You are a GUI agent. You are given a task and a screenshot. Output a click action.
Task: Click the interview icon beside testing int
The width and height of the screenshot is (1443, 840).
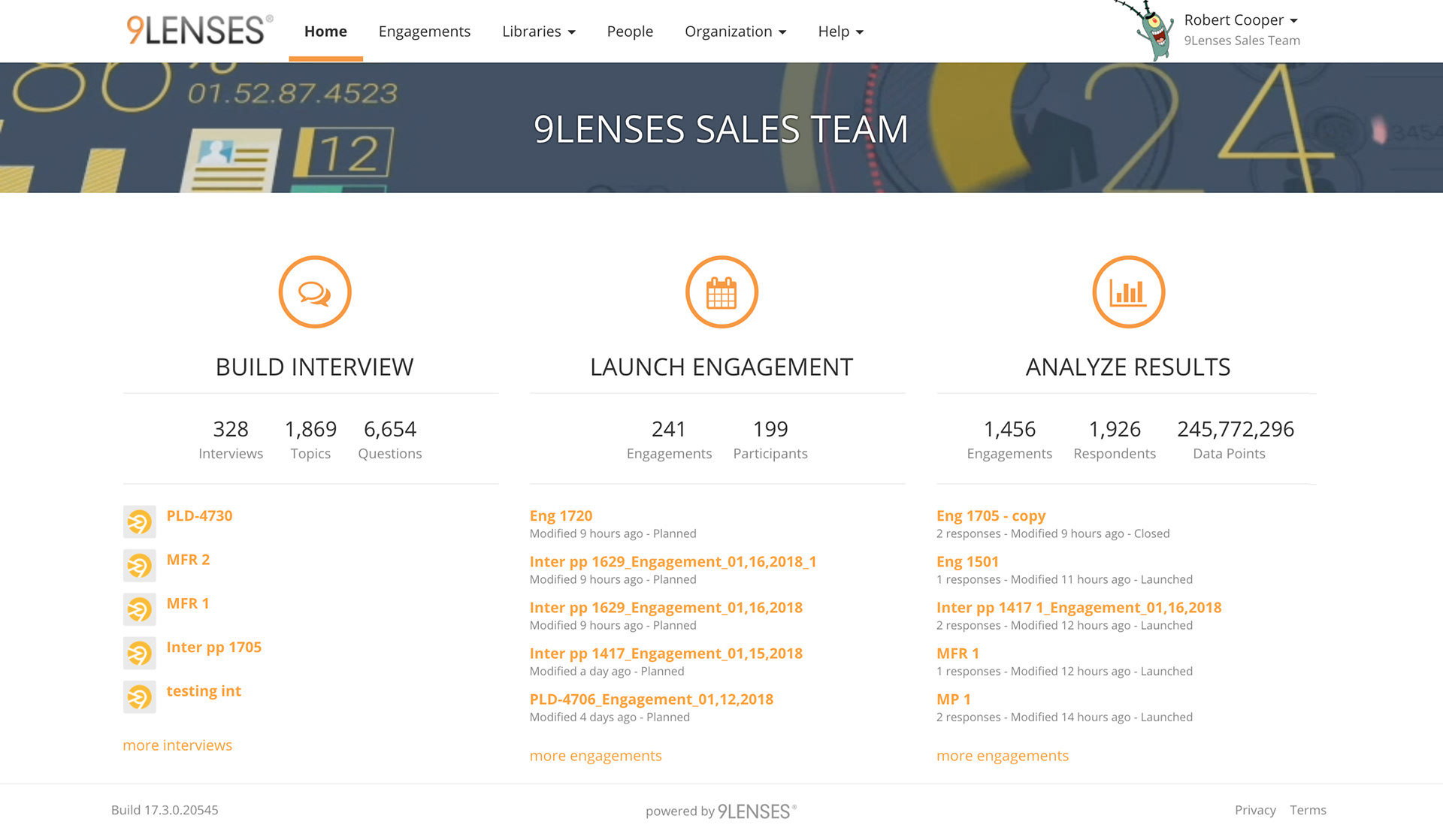[140, 696]
